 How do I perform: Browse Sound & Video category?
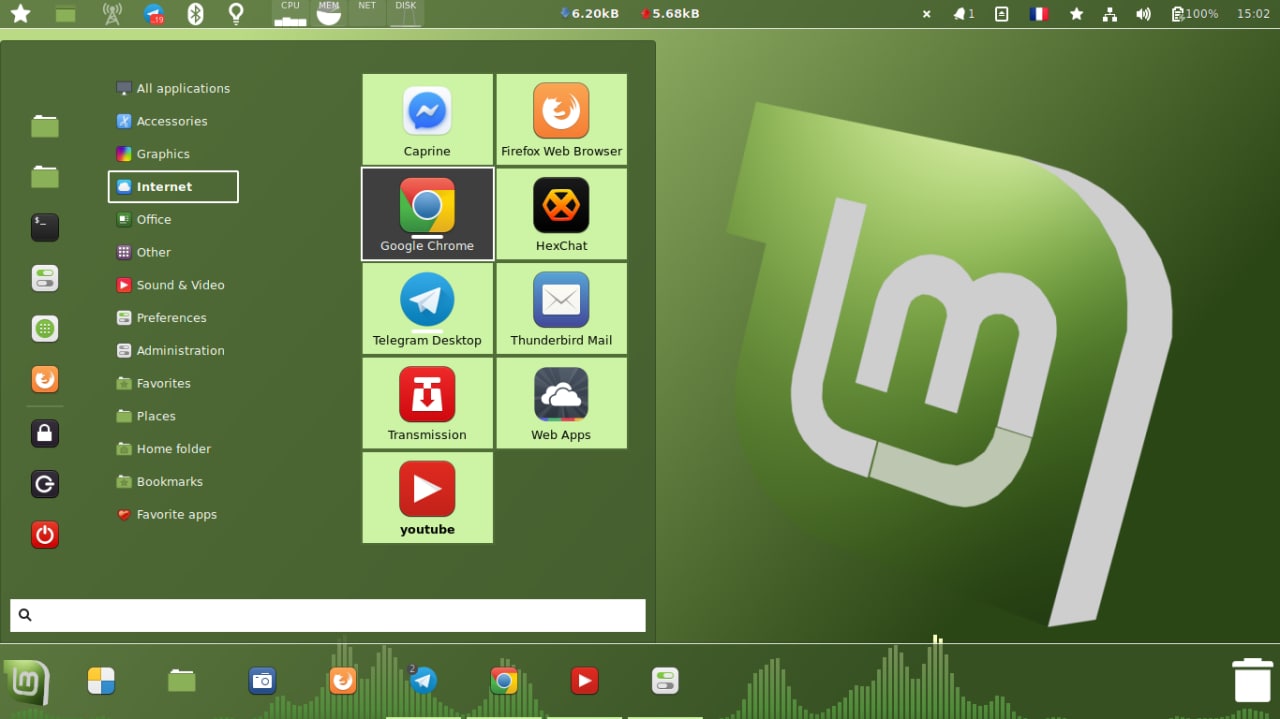(x=173, y=285)
